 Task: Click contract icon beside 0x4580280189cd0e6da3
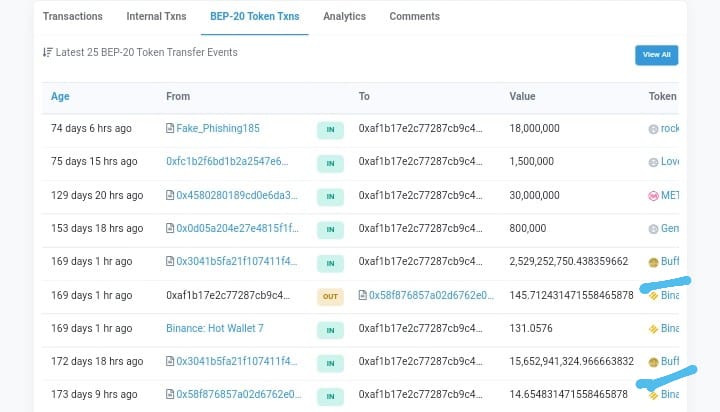(170, 195)
